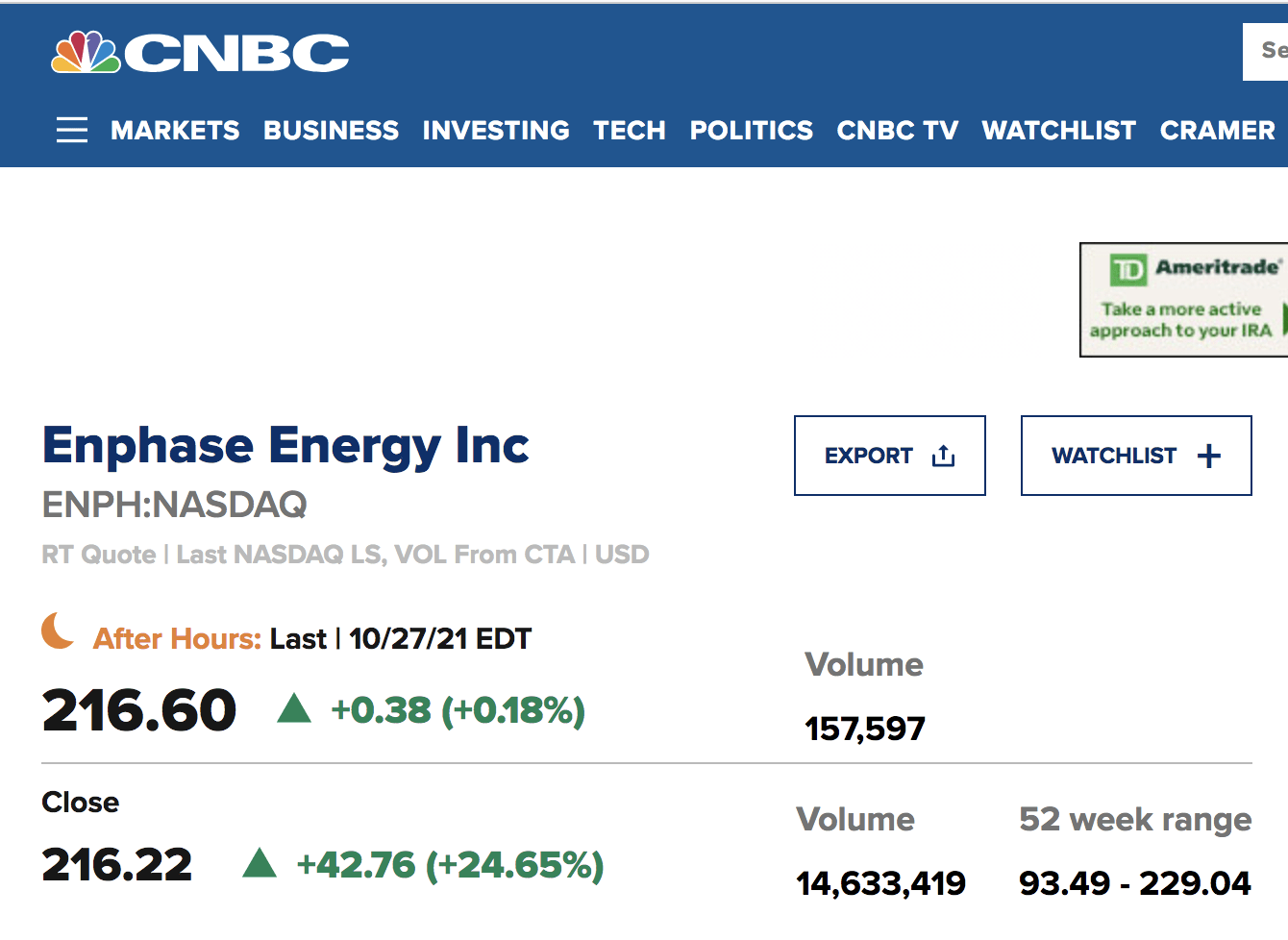Click into the search field
This screenshot has height=940, width=1288.
1267,52
